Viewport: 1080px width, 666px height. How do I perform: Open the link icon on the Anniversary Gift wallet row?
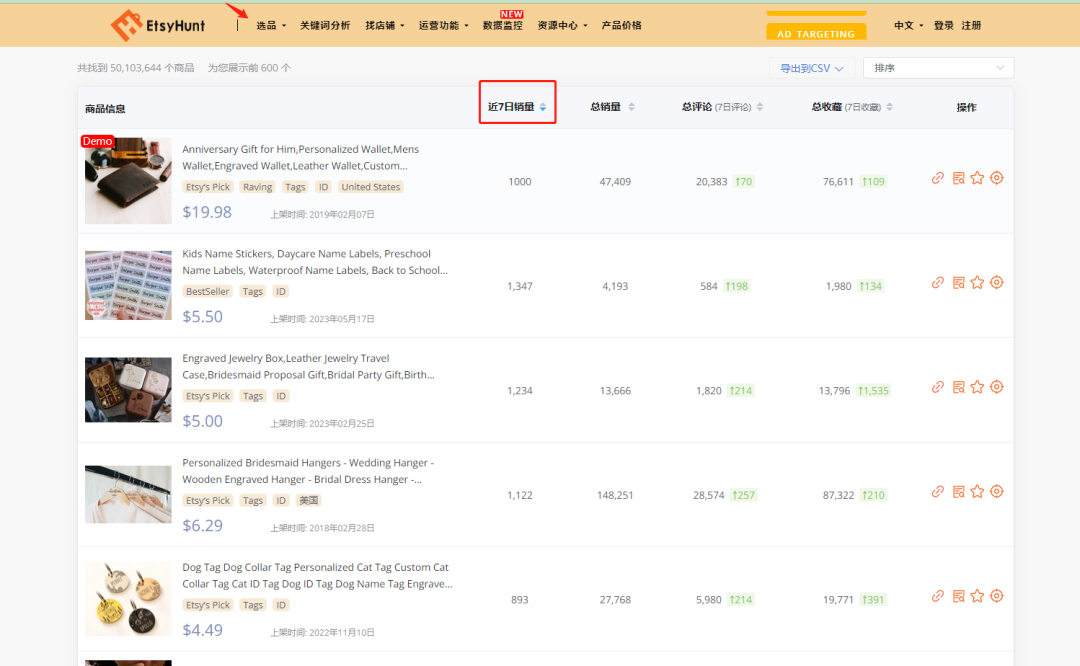(937, 178)
